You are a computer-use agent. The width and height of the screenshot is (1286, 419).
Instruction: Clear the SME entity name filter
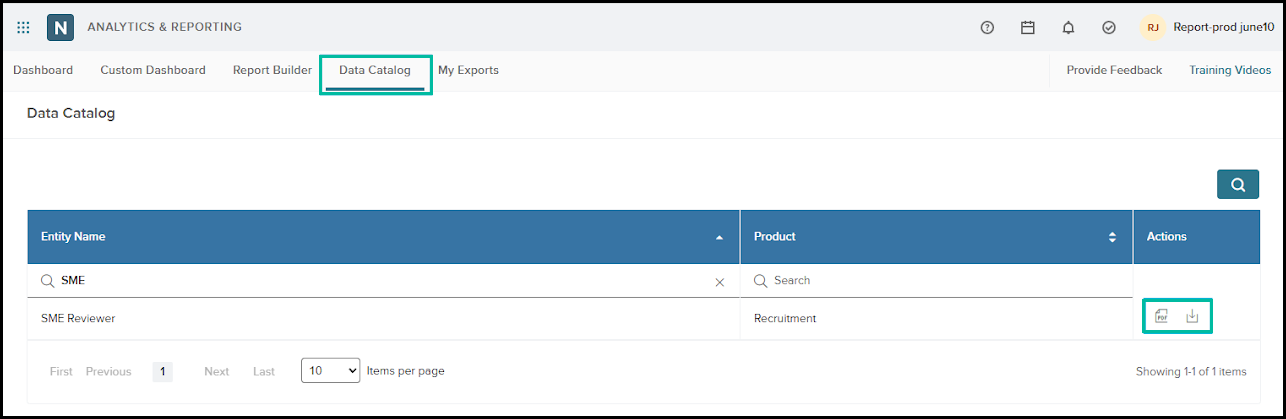click(719, 282)
